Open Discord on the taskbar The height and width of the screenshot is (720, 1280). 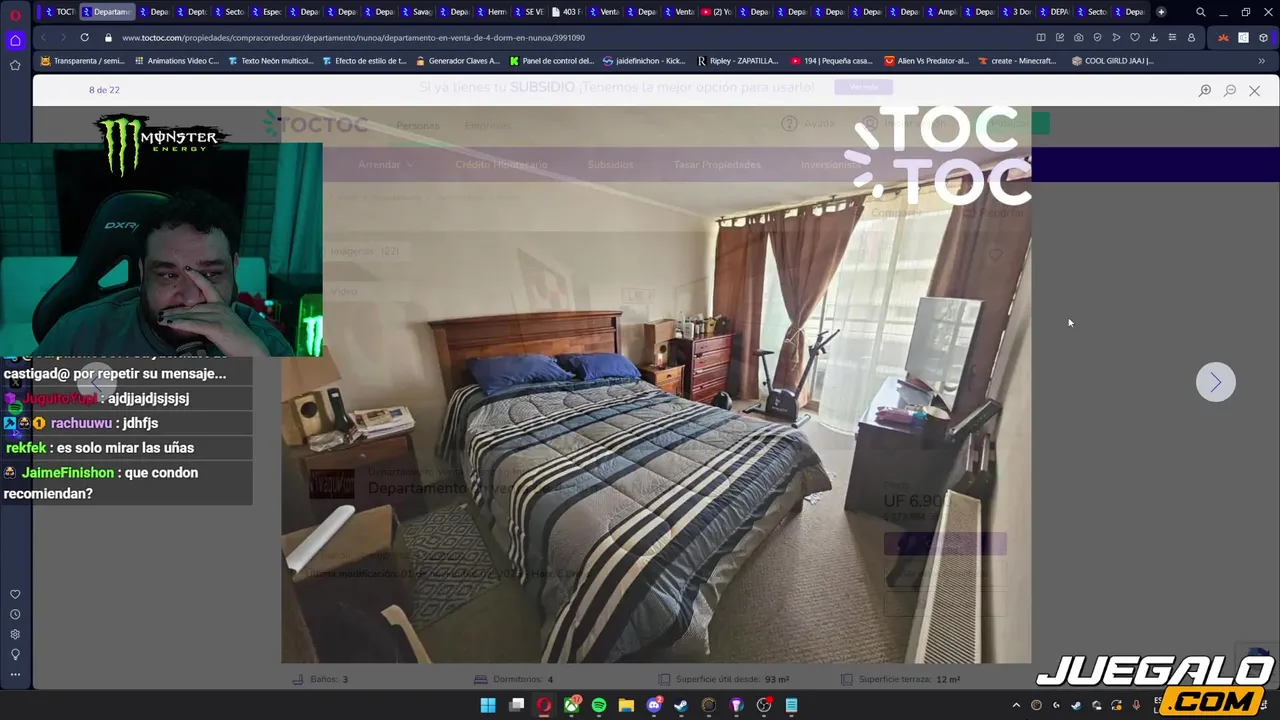pyautogui.click(x=654, y=705)
